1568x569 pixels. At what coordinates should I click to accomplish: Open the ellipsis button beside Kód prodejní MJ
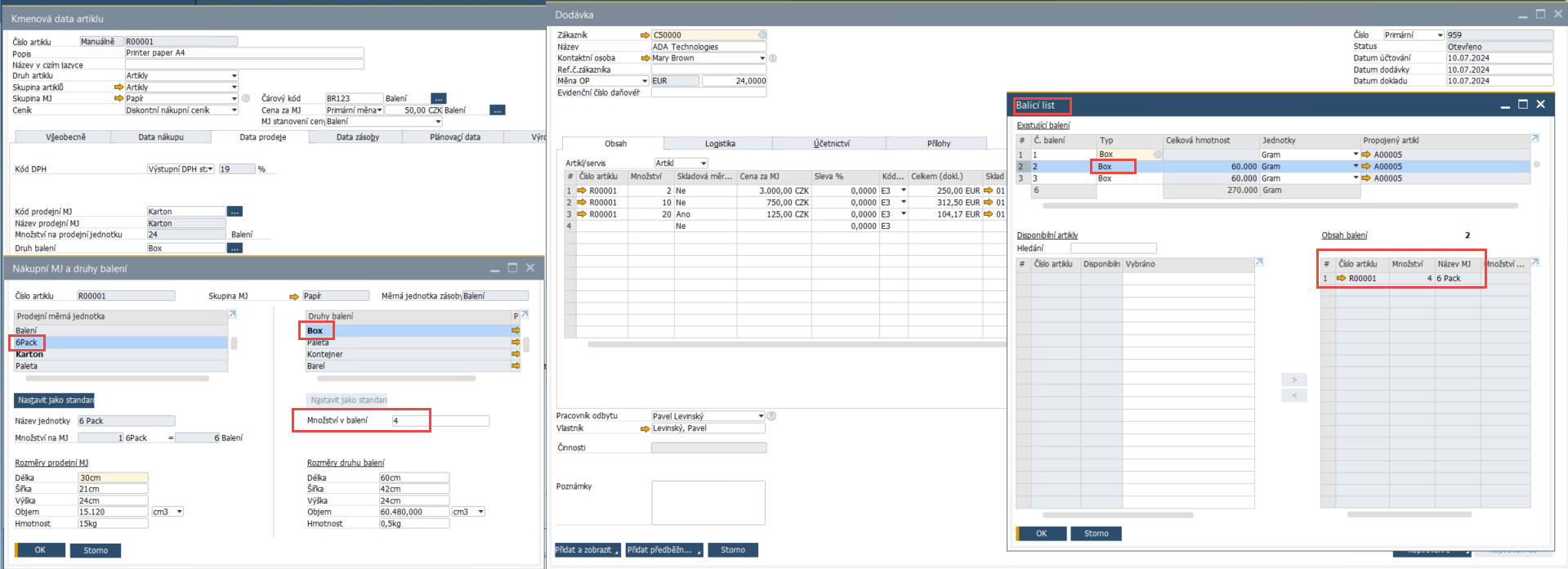pos(235,211)
